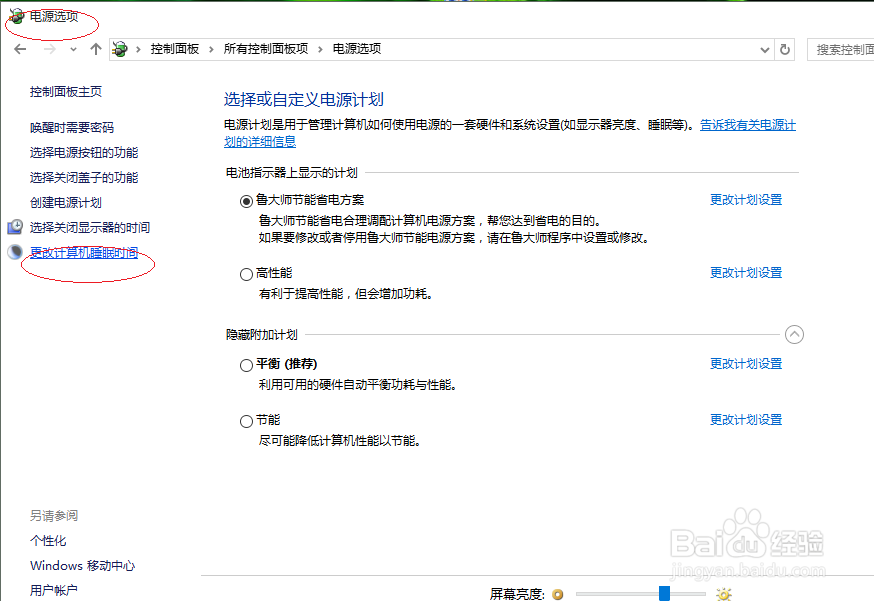Open 更改计算机睡眠时间 link
This screenshot has width=874, height=601.
(84, 253)
